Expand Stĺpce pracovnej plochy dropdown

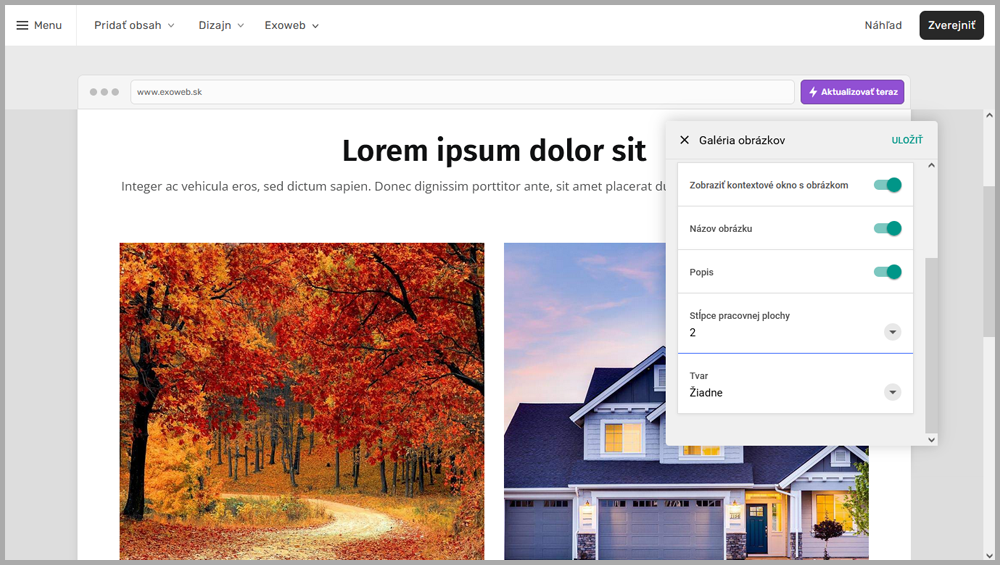click(892, 332)
